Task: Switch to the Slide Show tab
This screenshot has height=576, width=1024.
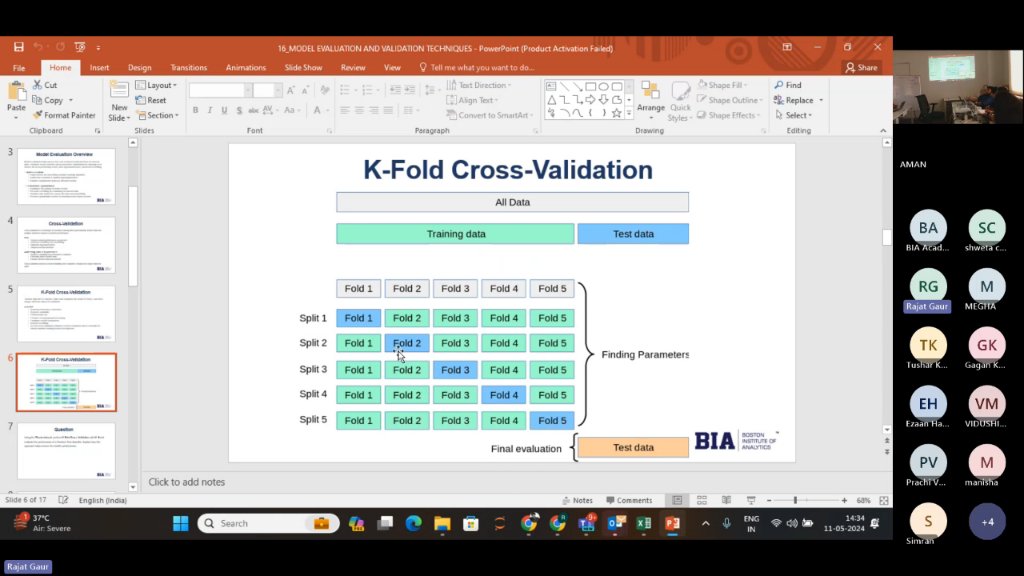Action: coord(303,67)
